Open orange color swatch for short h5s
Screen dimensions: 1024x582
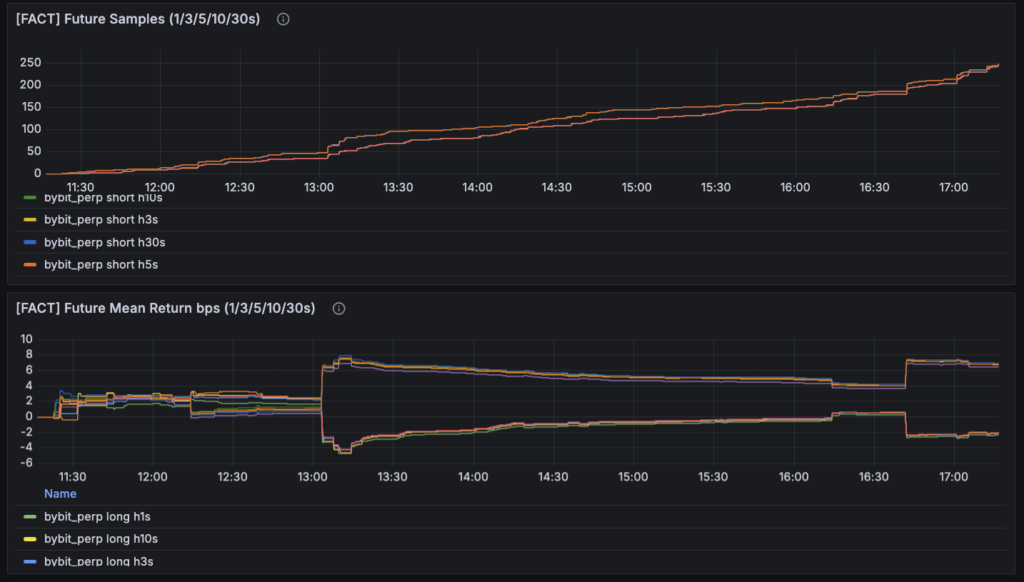tap(29, 264)
